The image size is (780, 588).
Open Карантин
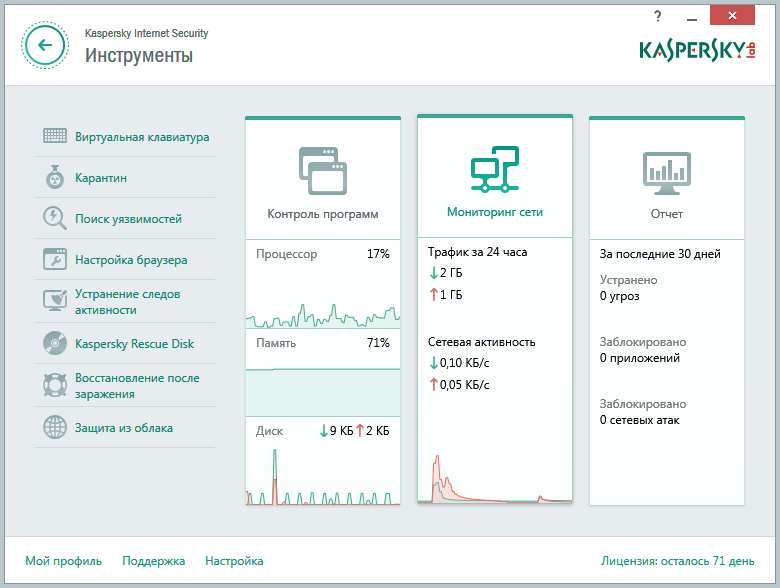101,178
